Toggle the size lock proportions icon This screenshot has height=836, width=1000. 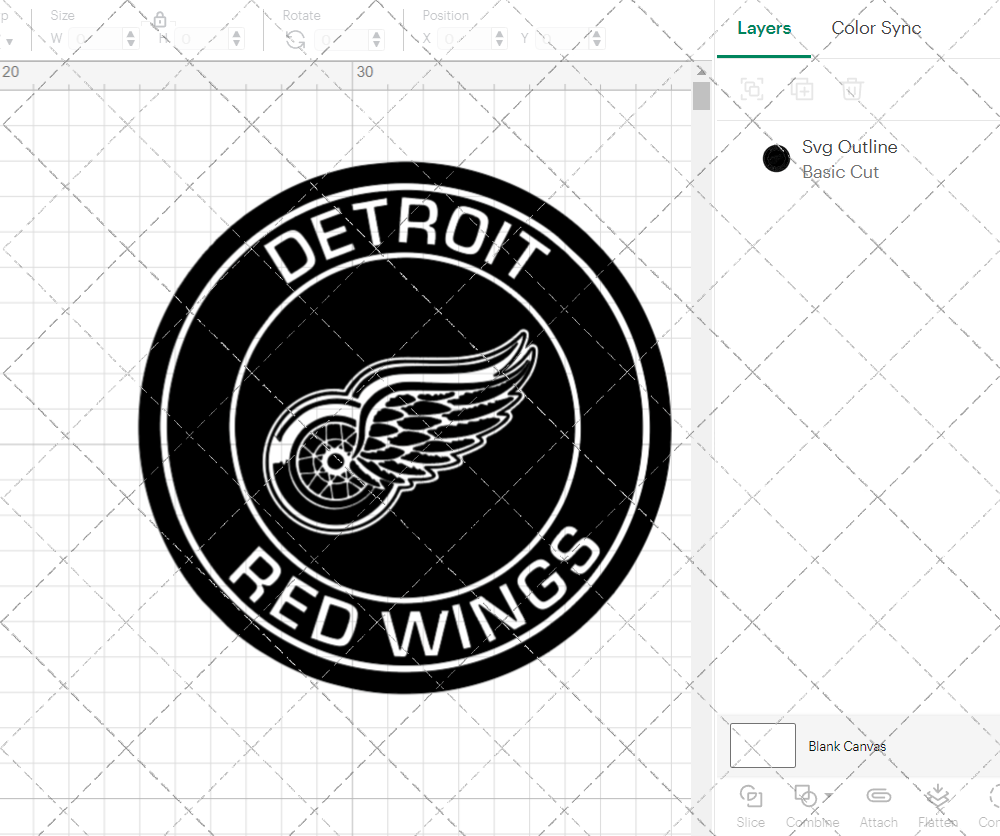click(161, 20)
